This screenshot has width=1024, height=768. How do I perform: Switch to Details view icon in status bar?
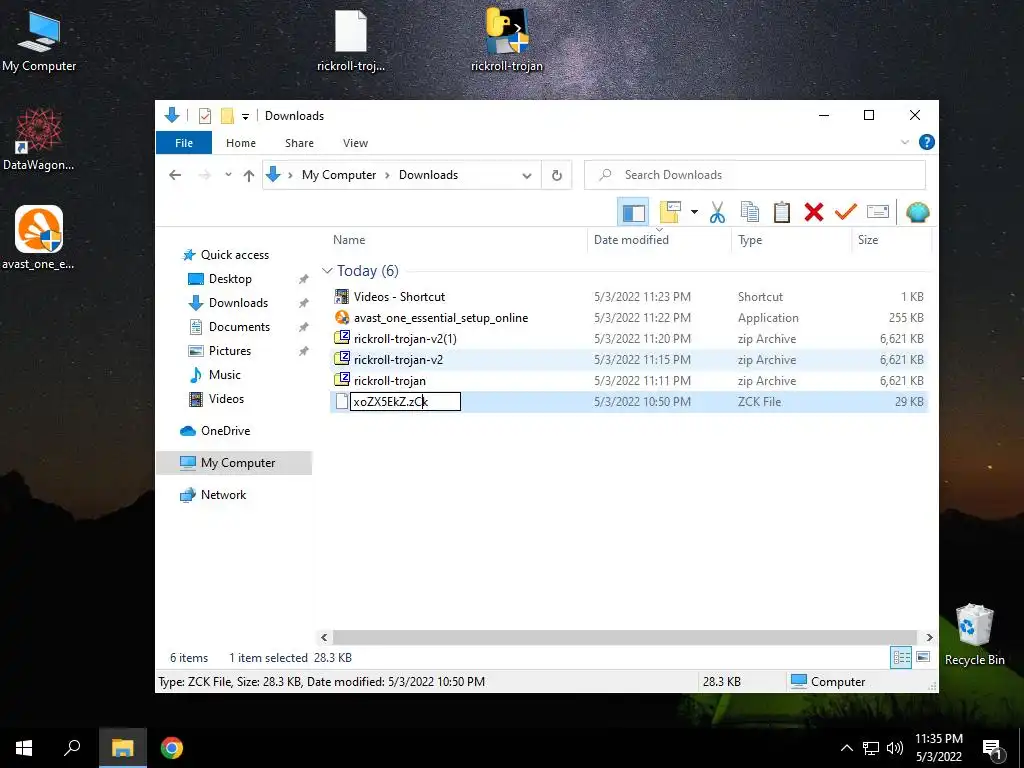click(901, 657)
